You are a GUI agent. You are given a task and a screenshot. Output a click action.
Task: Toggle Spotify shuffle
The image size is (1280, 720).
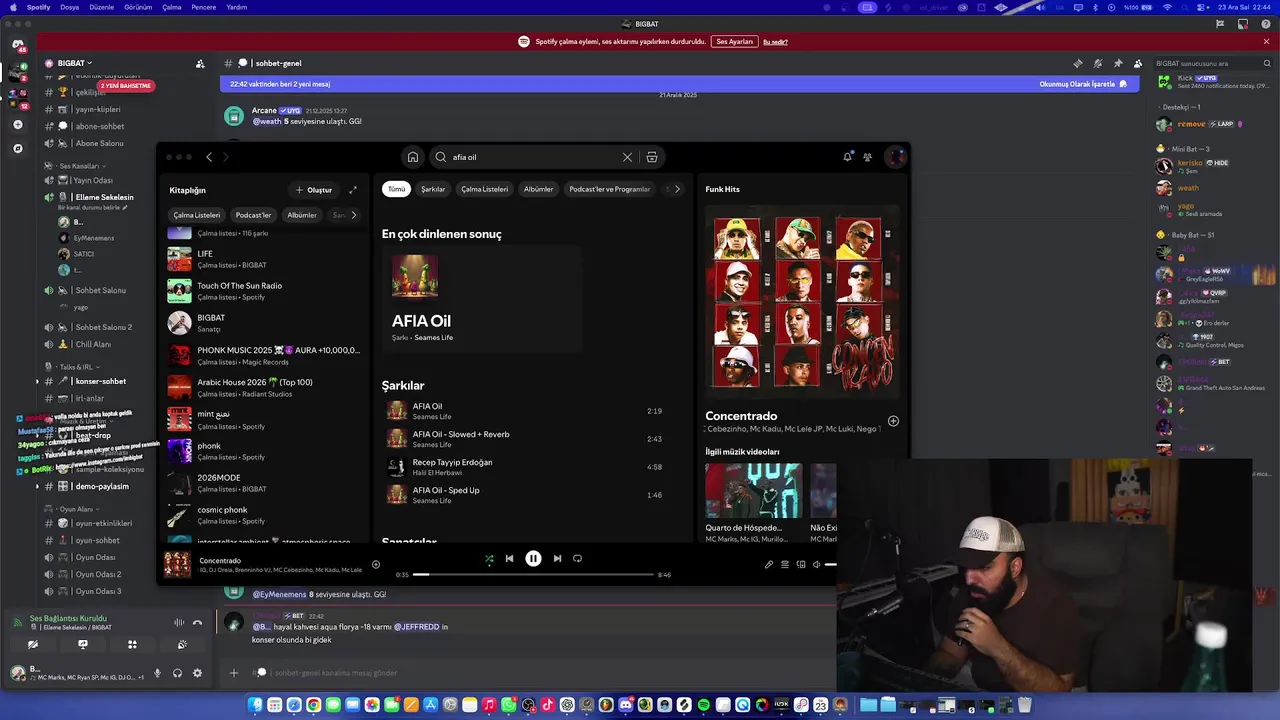pos(489,559)
